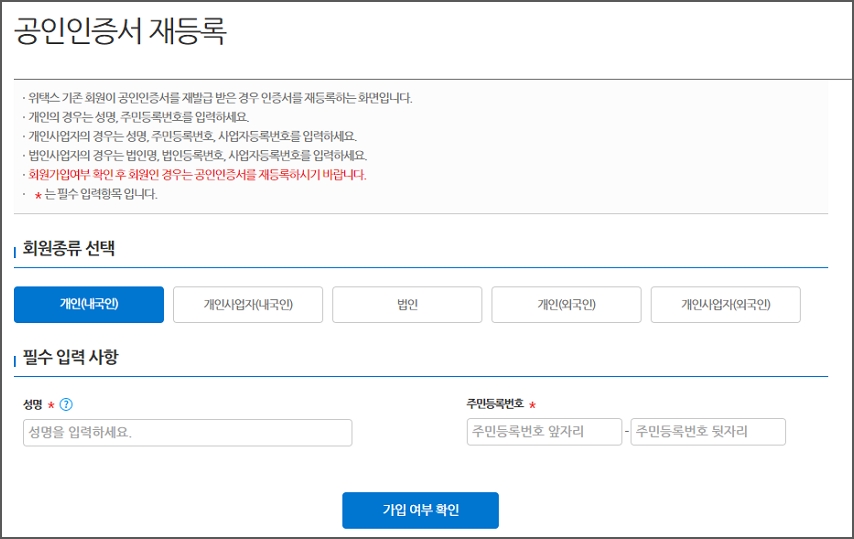Click the instruction line starting 개인의 경우는

[x=139, y=117]
